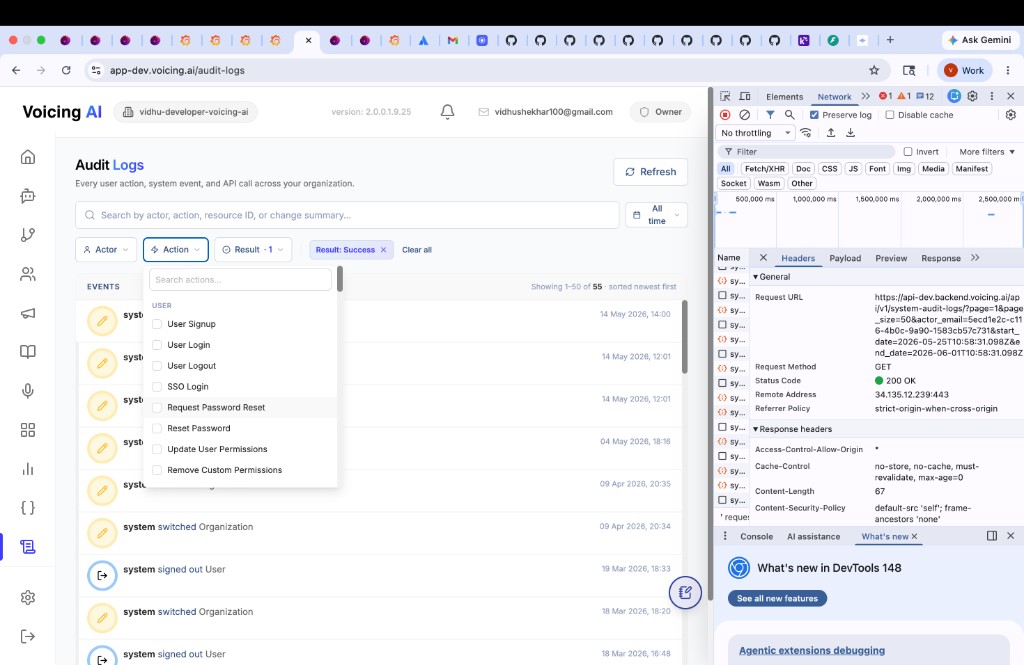Screen dimensions: 1024x665
Task: Click the Export HAR download icon
Action: pos(850,133)
